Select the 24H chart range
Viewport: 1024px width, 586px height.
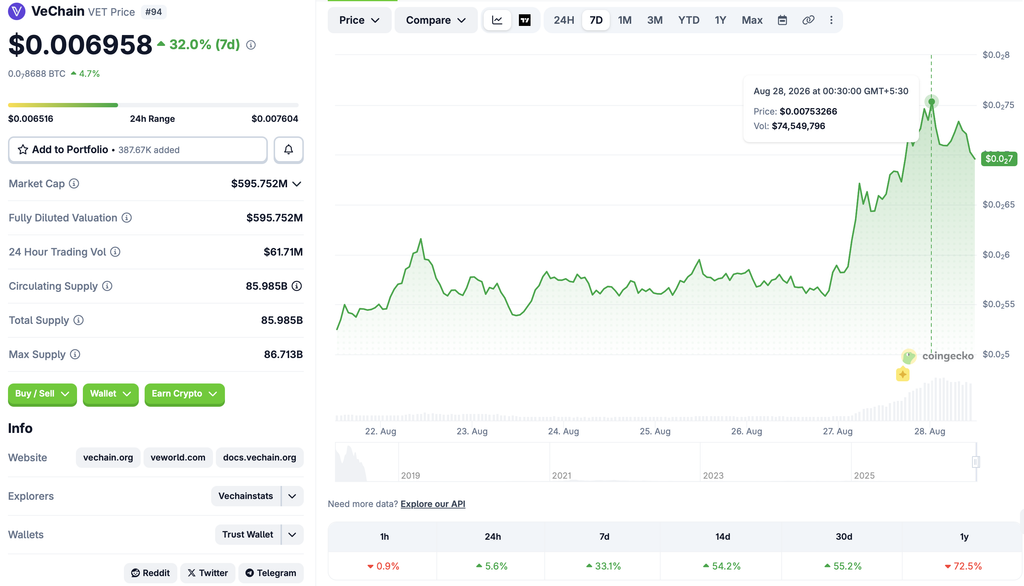[564, 20]
